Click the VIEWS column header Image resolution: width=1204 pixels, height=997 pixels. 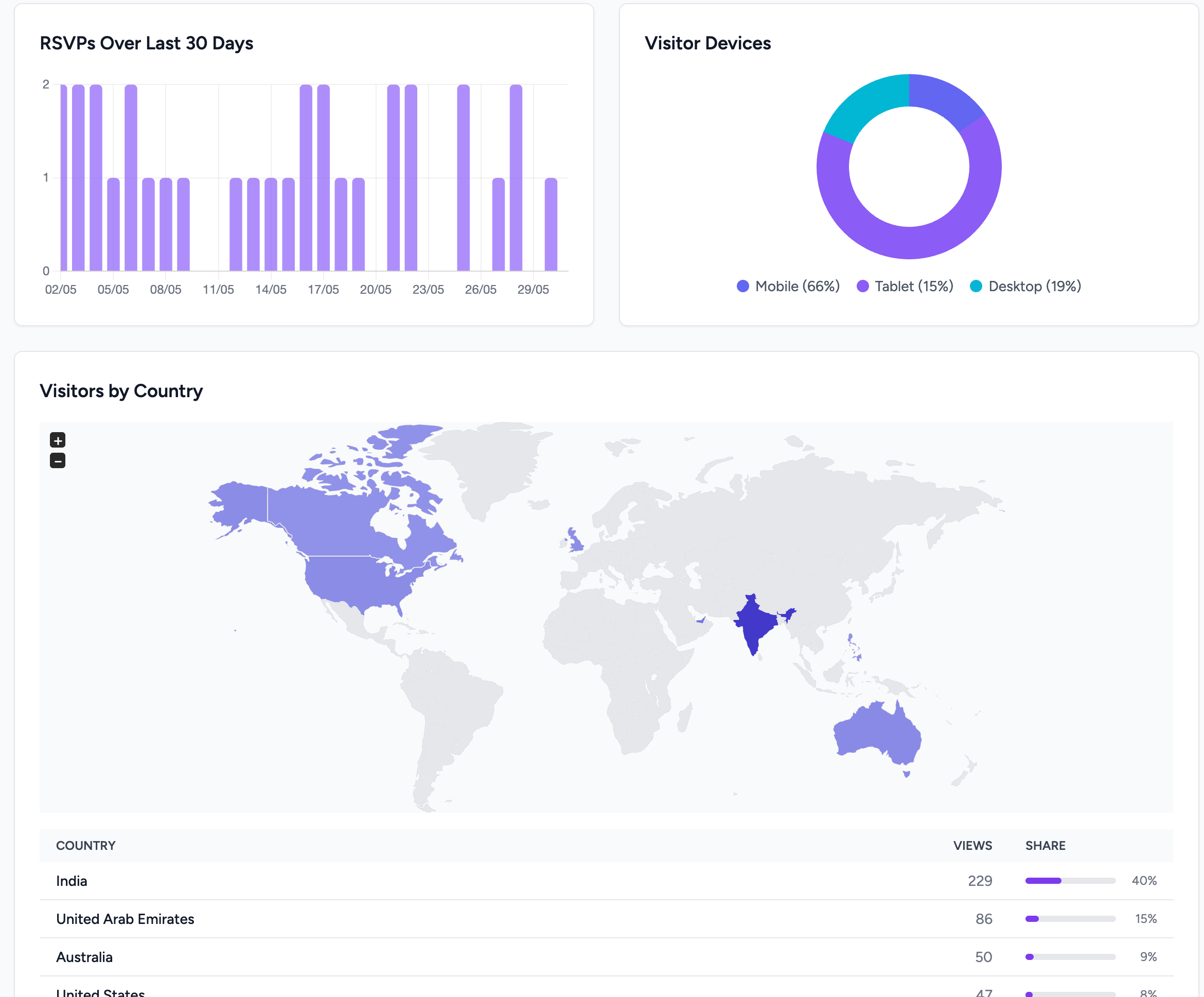pos(972,846)
